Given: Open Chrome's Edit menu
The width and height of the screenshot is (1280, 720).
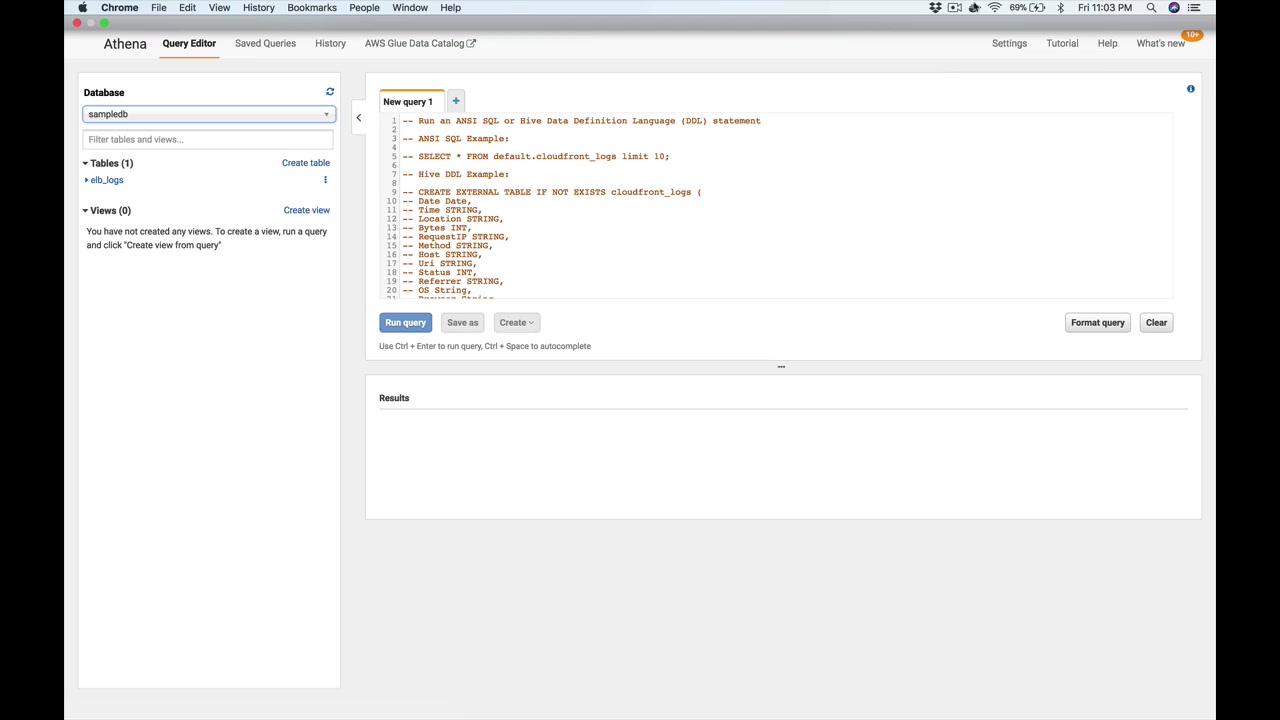Looking at the screenshot, I should click(x=187, y=8).
